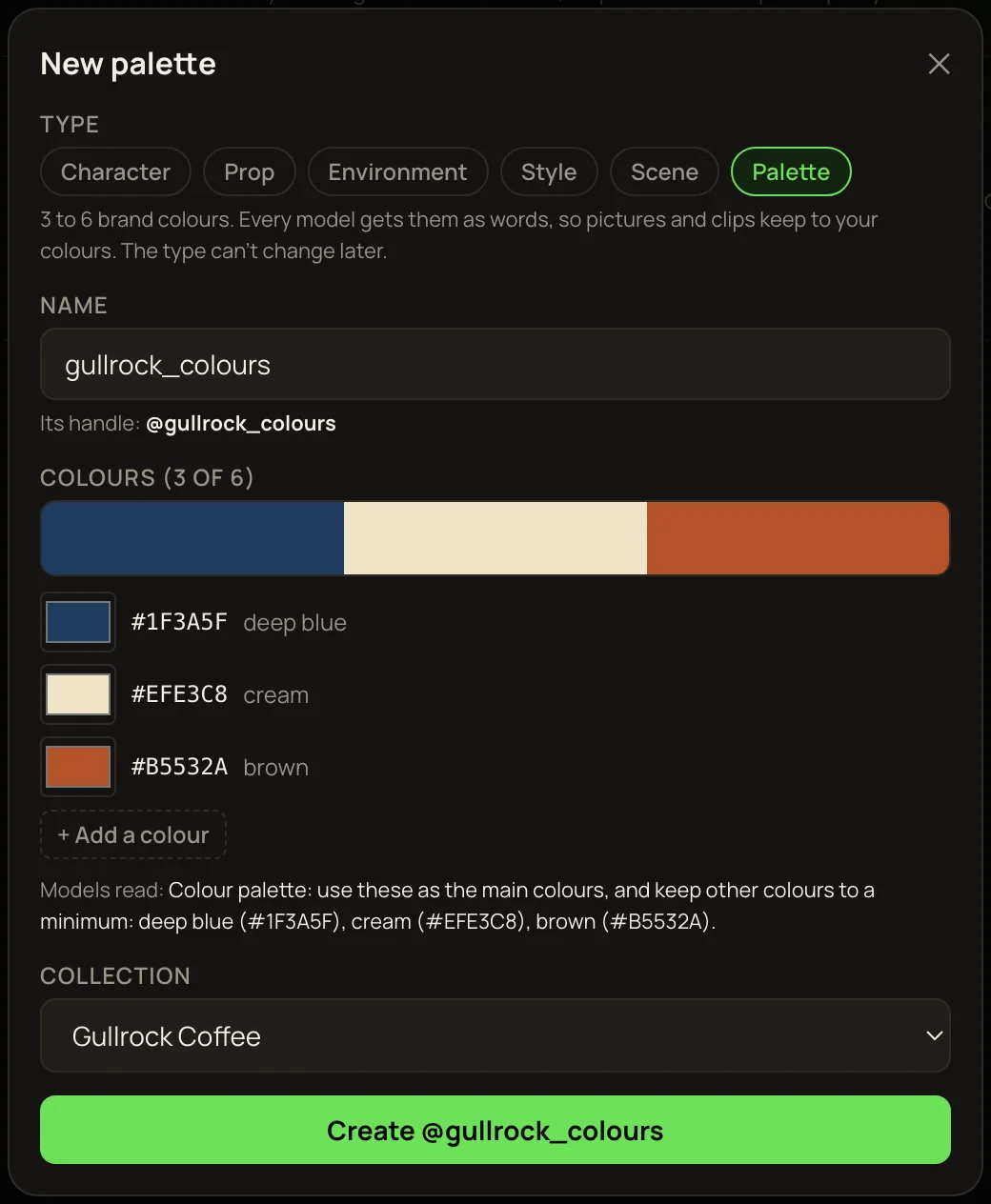The height and width of the screenshot is (1204, 991).
Task: Open the deep blue colour swatch picker
Action: [78, 622]
